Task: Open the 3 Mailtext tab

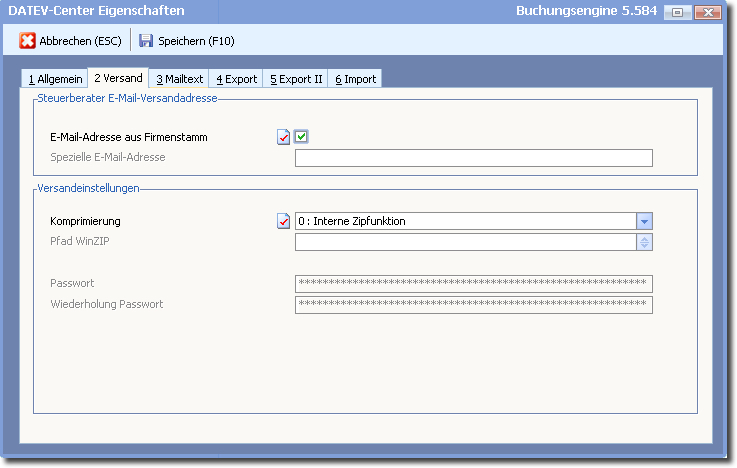Action: click(179, 79)
